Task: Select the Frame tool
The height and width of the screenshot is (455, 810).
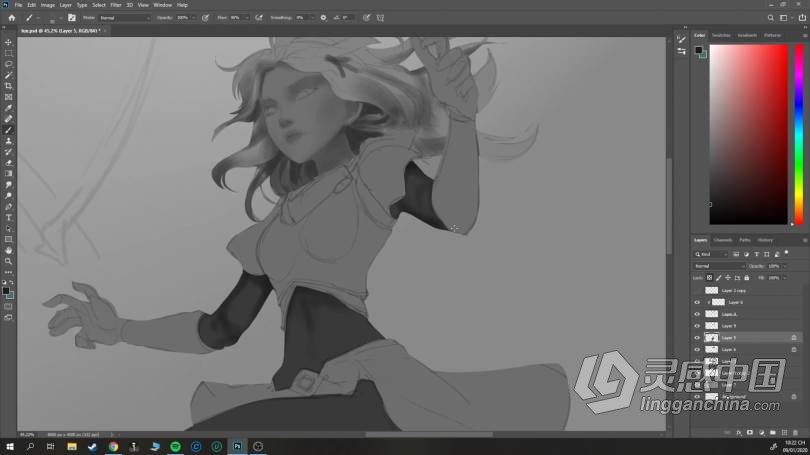Action: point(8,97)
